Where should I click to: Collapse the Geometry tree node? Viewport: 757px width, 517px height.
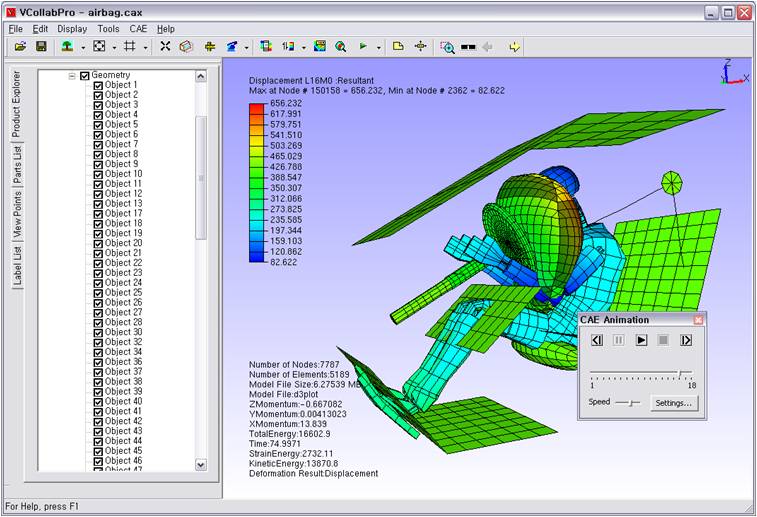pyautogui.click(x=72, y=76)
